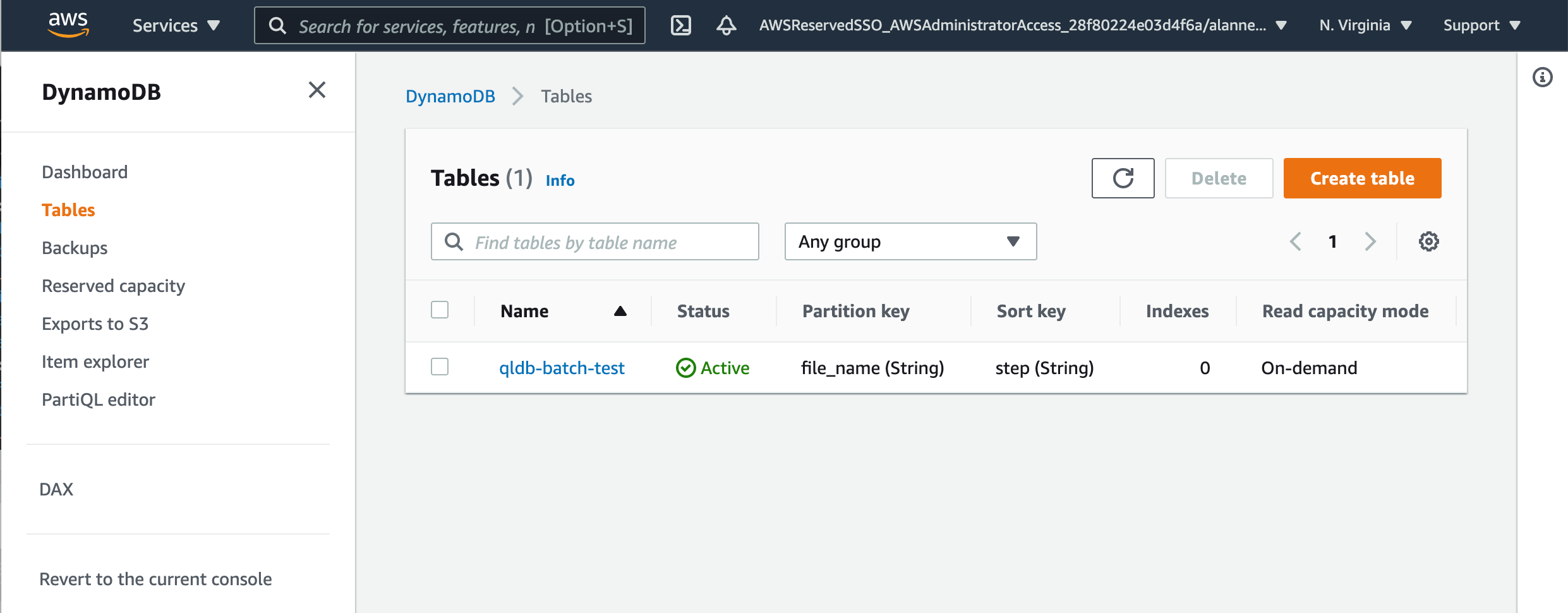
Task: Click the On-demand capacity cell
Action: click(x=1309, y=368)
